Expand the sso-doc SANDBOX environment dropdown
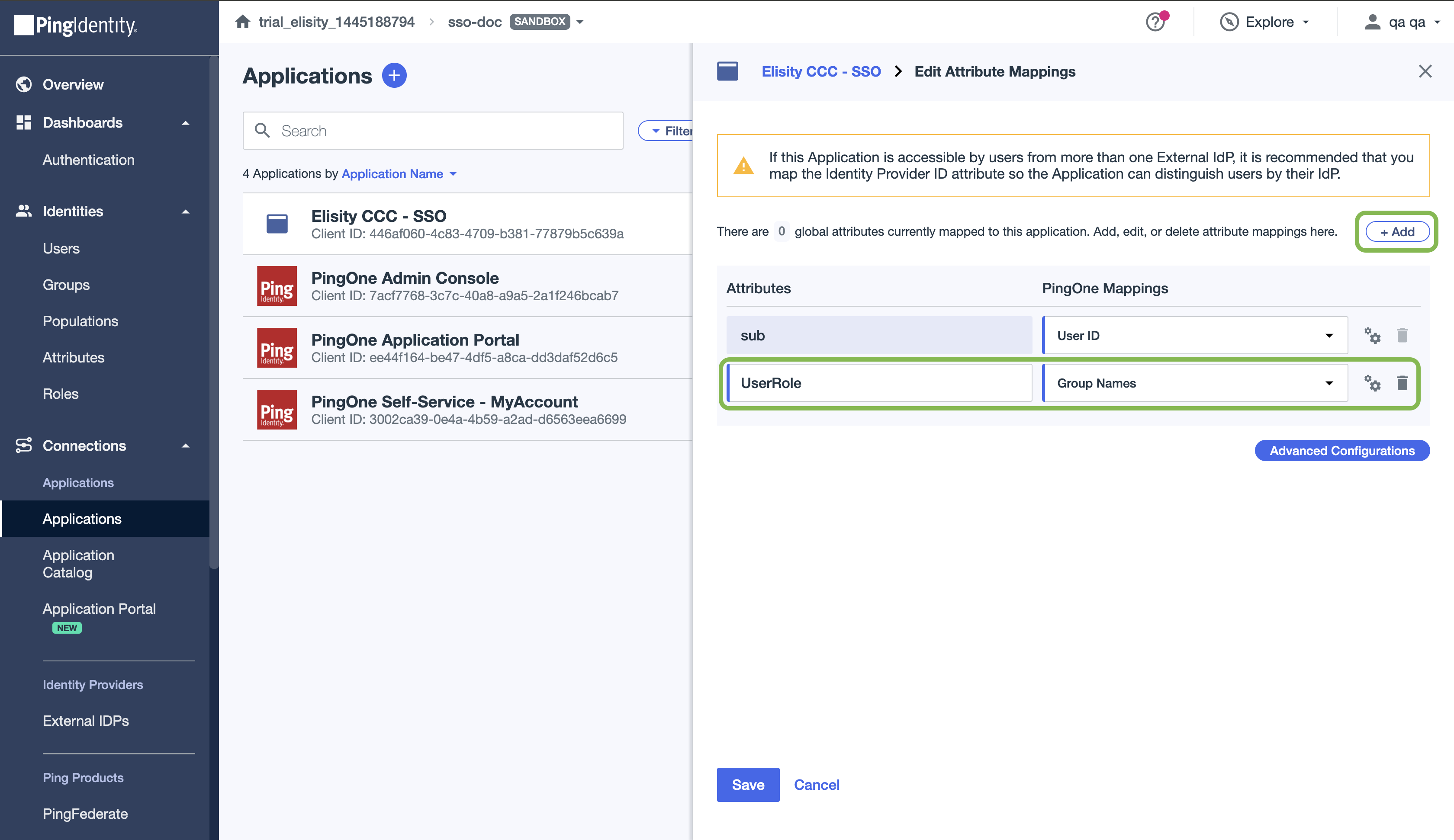The height and width of the screenshot is (840, 1454). pyautogui.click(x=580, y=22)
